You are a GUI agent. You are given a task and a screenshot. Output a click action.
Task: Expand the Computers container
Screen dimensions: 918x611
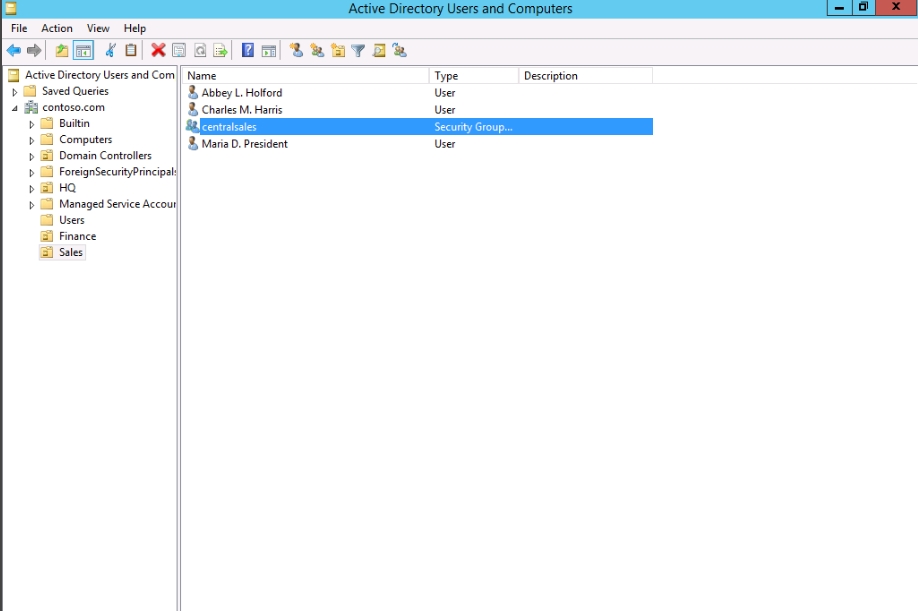pos(32,140)
